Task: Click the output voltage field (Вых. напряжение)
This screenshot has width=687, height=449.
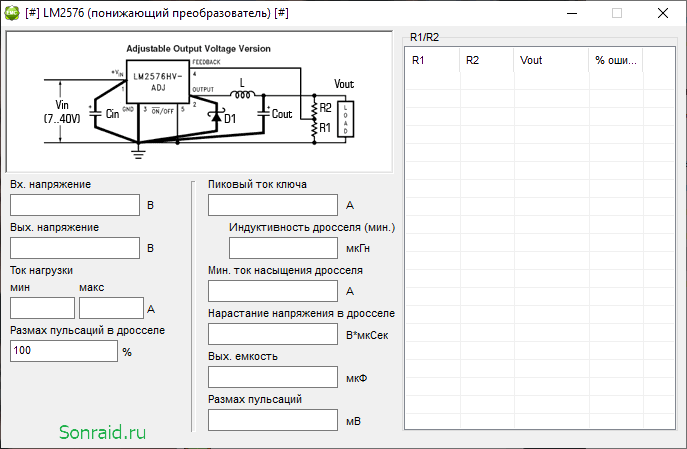Action: [x=75, y=248]
